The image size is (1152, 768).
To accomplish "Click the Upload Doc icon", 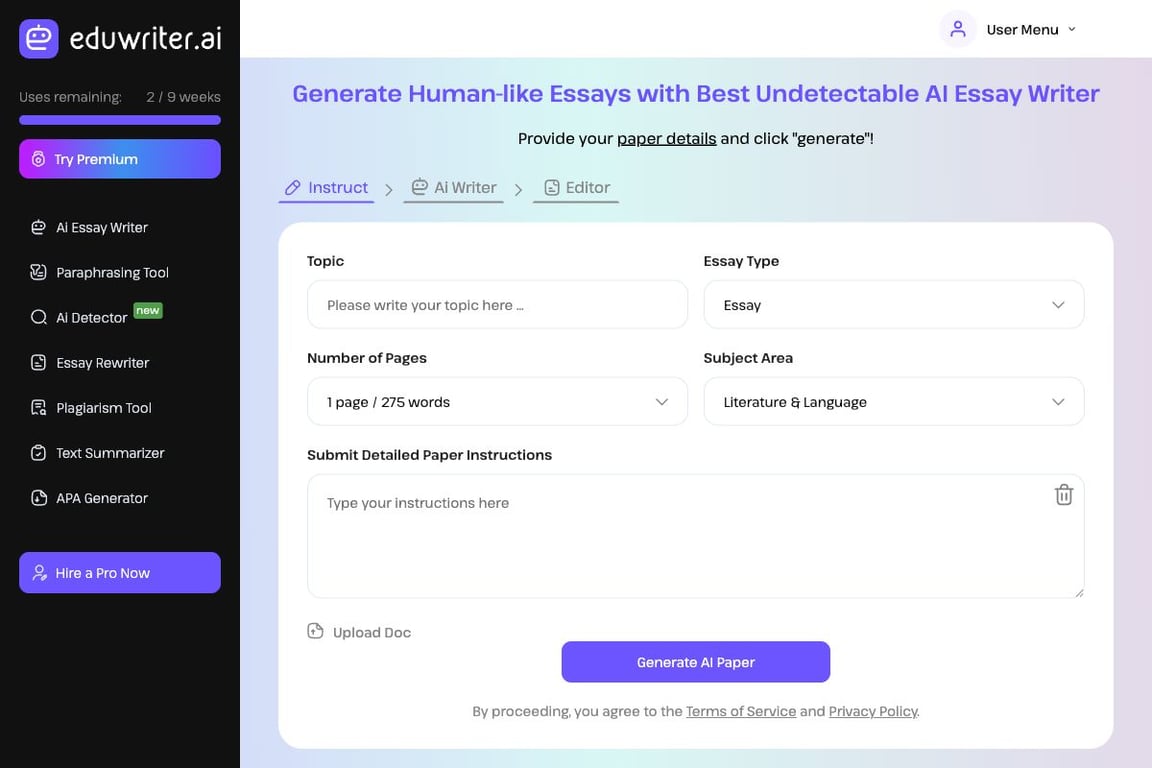I will pos(316,631).
